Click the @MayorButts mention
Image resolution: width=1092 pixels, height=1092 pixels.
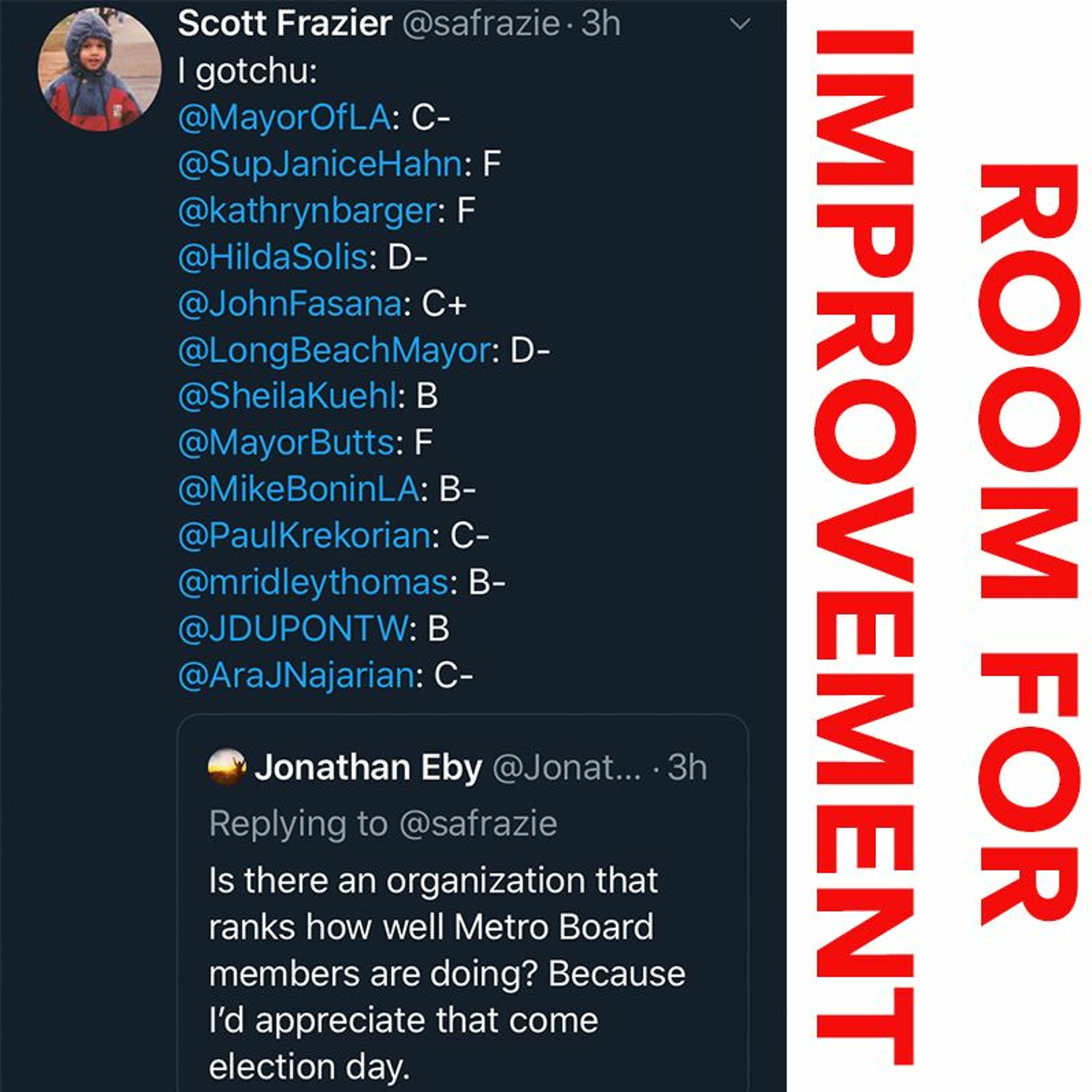click(286, 442)
